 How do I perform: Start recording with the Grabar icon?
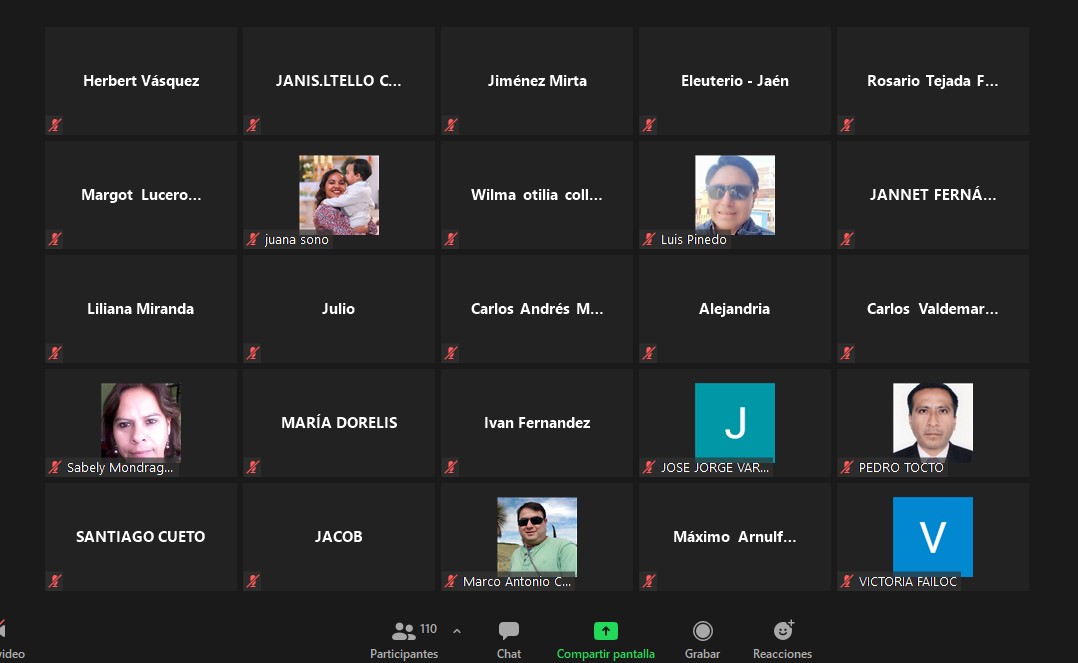click(x=703, y=631)
